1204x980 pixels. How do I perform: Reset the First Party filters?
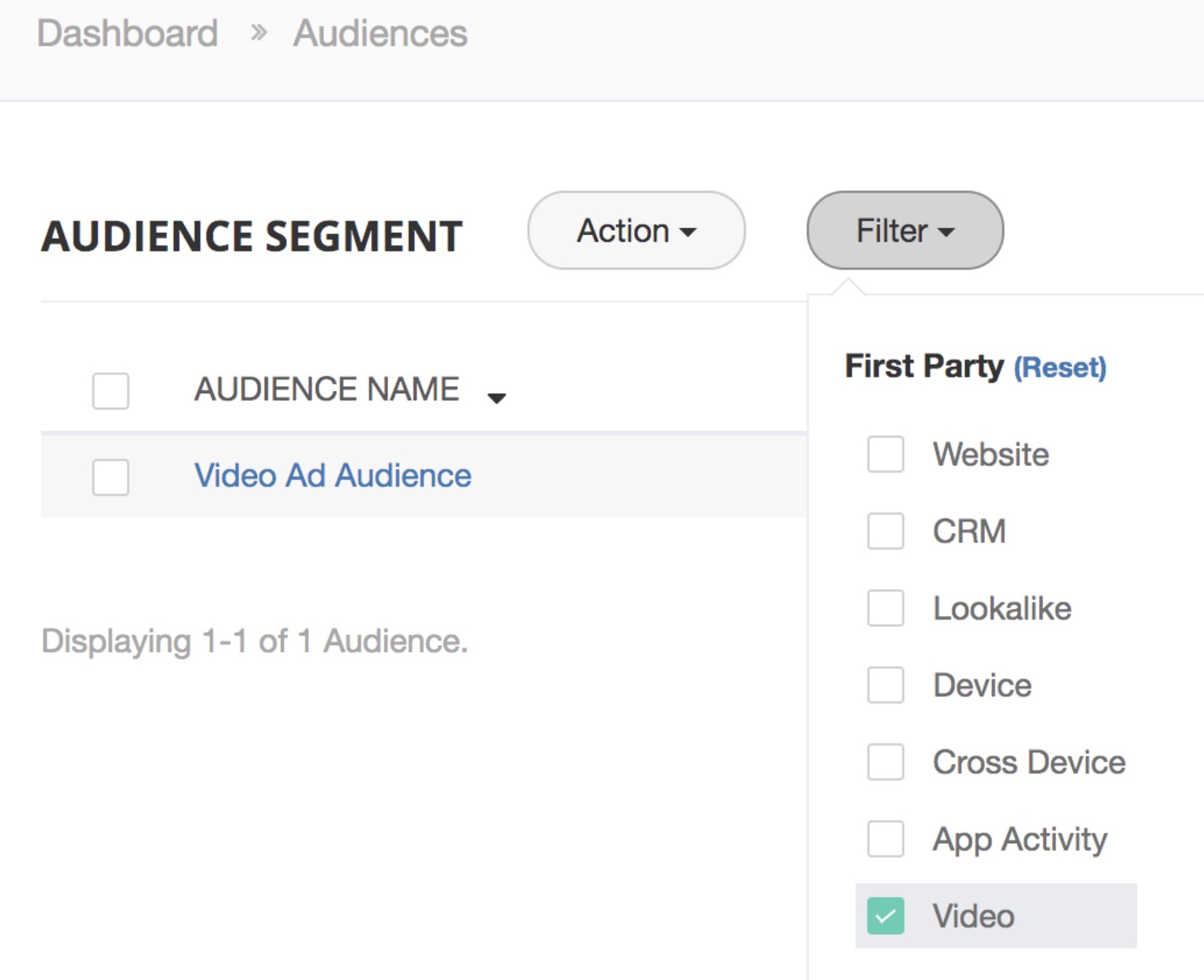click(x=1060, y=368)
